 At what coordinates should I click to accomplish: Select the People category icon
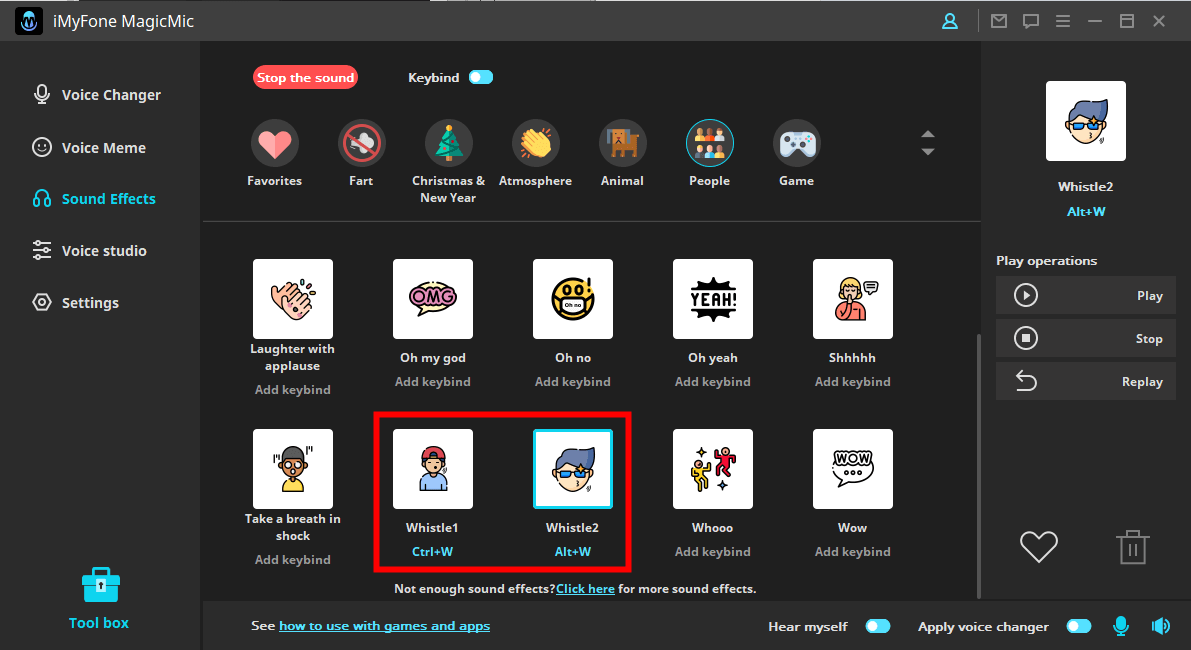click(709, 144)
